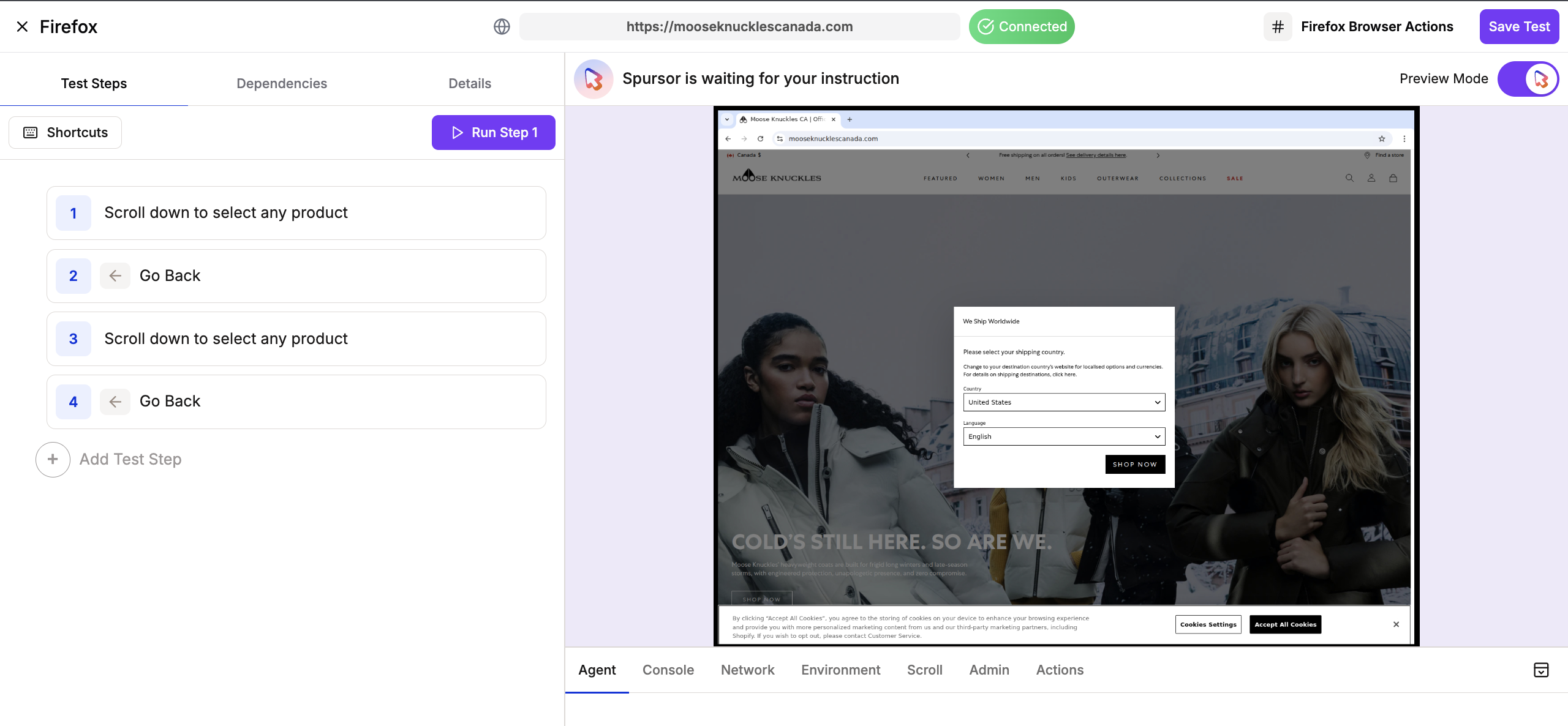Open the Language dropdown showing English
Image resolution: width=1568 pixels, height=726 pixels.
pos(1064,436)
